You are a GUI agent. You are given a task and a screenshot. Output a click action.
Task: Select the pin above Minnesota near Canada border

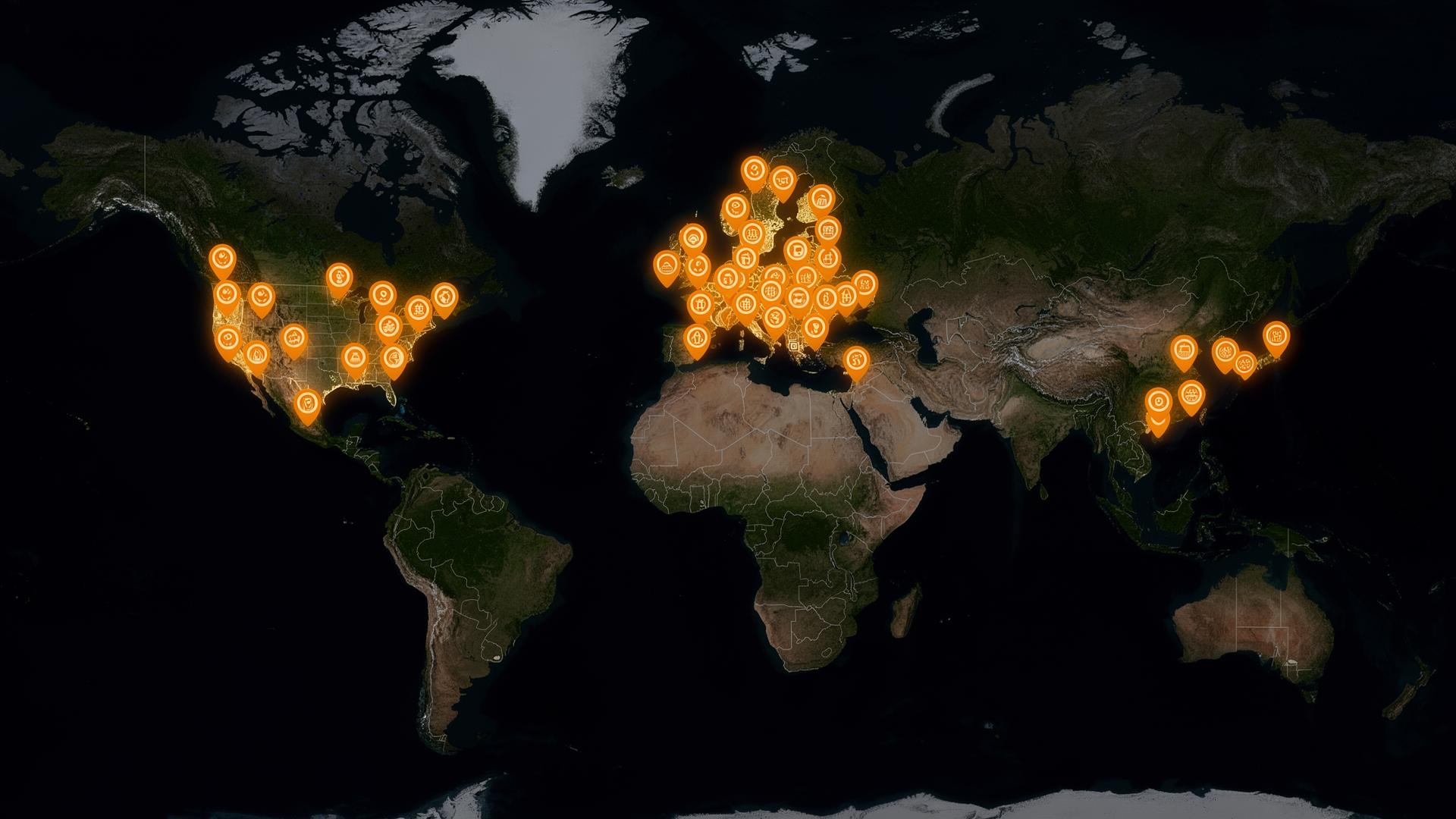tap(339, 280)
